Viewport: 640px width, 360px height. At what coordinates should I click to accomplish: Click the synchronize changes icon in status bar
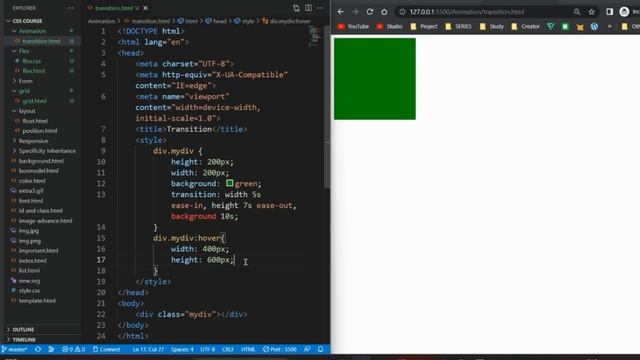click(38, 349)
